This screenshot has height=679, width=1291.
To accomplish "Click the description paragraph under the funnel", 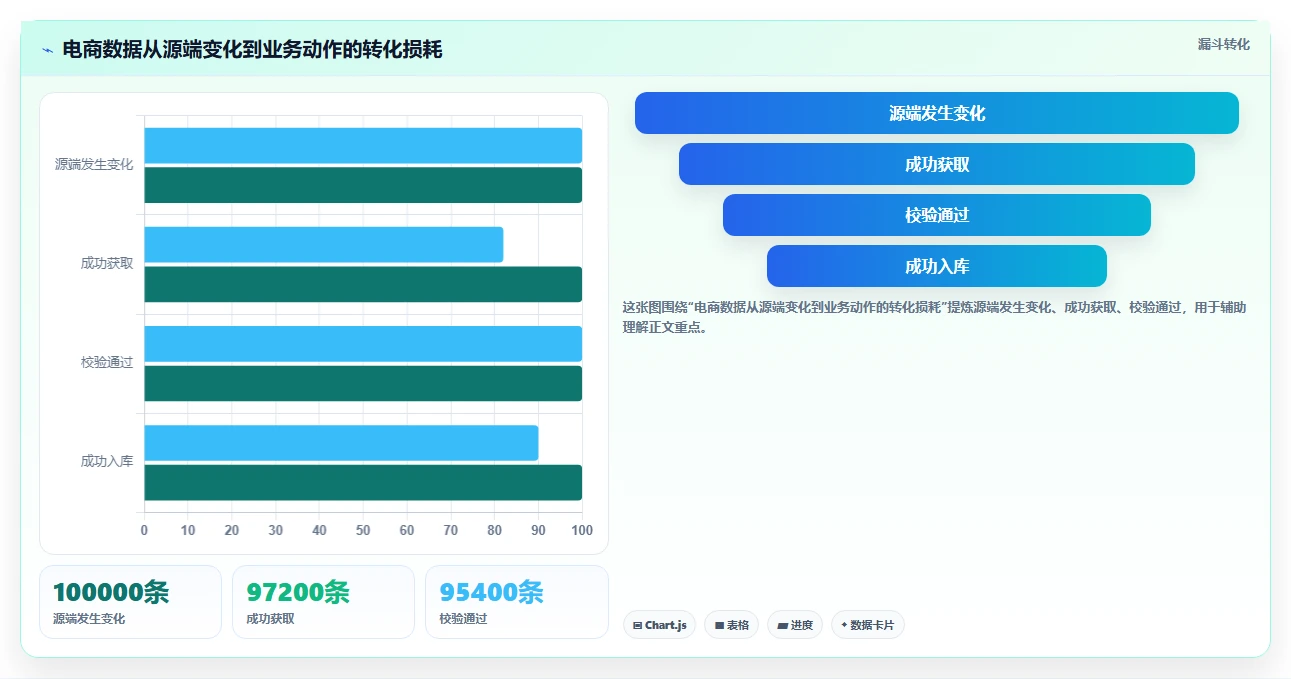I will click(x=934, y=317).
